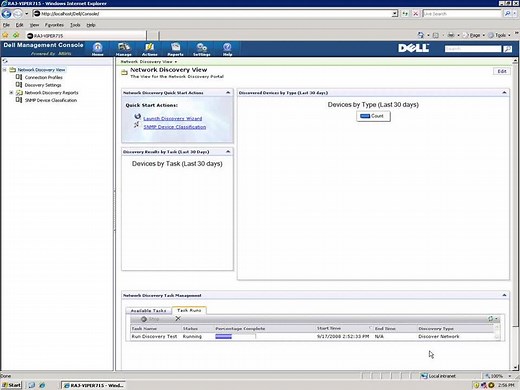520x390 pixels.
Task: Select SNMP Device Classification tree item
Action: [51, 100]
